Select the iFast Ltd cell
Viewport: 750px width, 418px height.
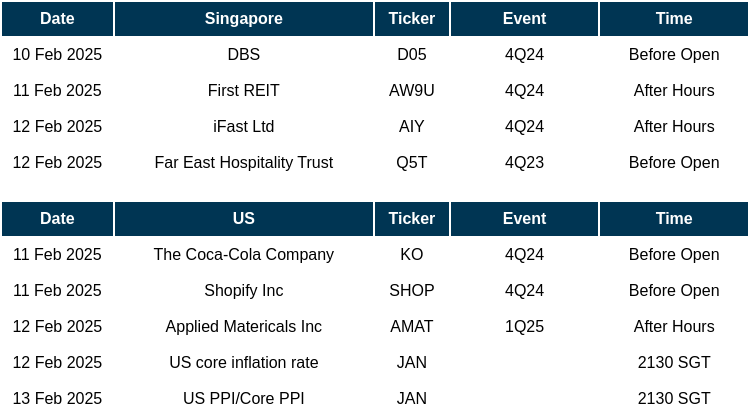pos(243,127)
